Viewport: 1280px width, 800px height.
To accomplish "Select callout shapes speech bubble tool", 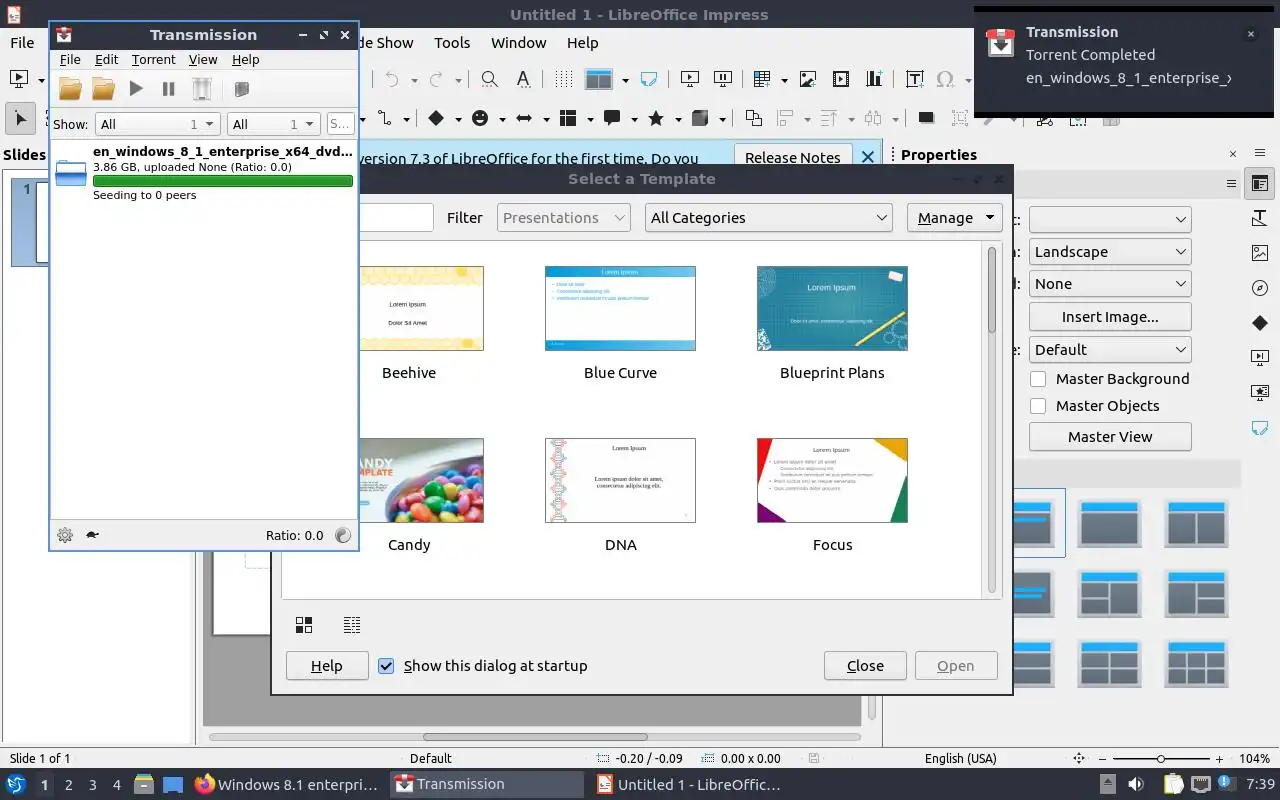I will click(x=612, y=118).
